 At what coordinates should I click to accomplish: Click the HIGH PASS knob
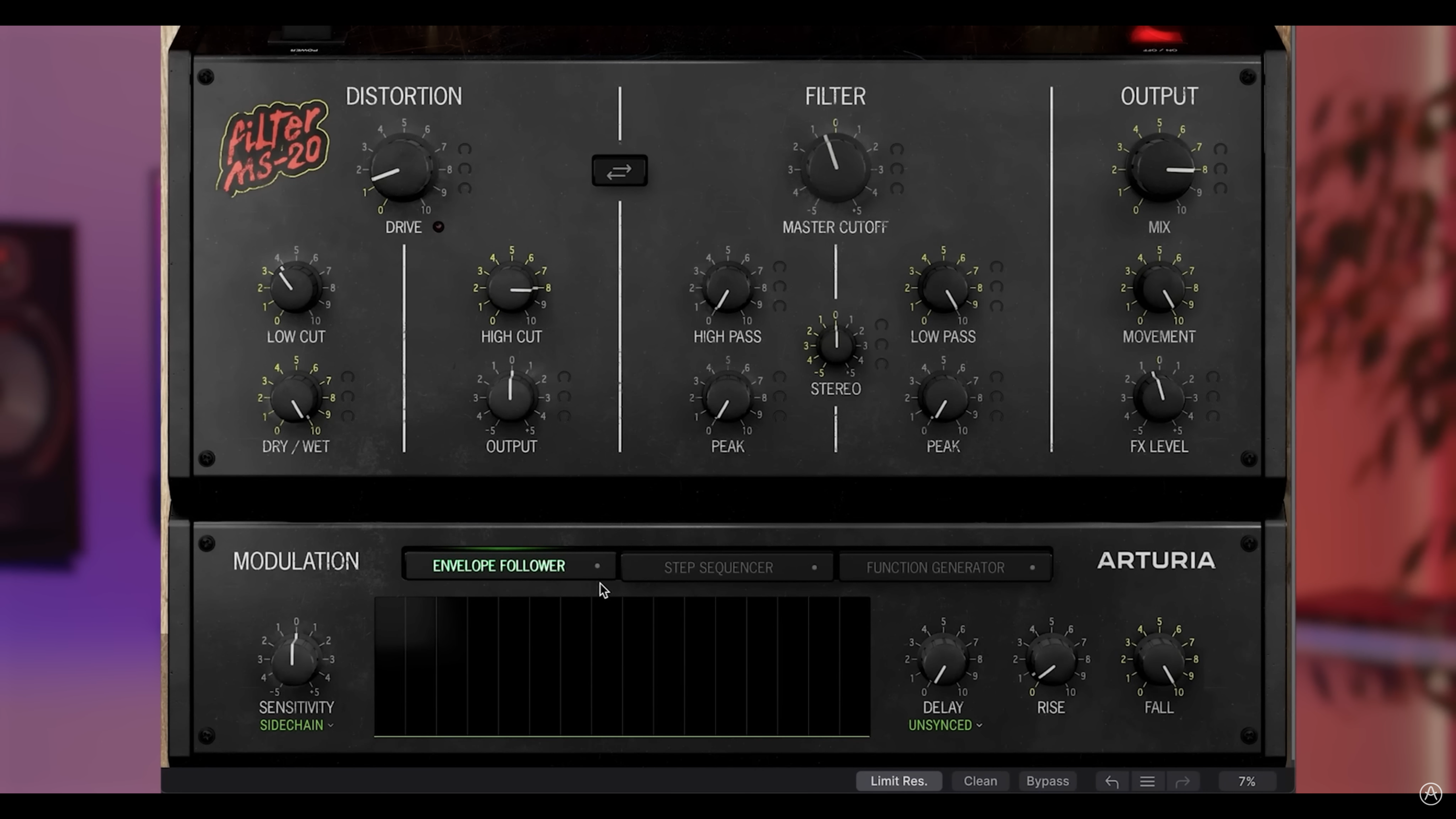coord(727,288)
